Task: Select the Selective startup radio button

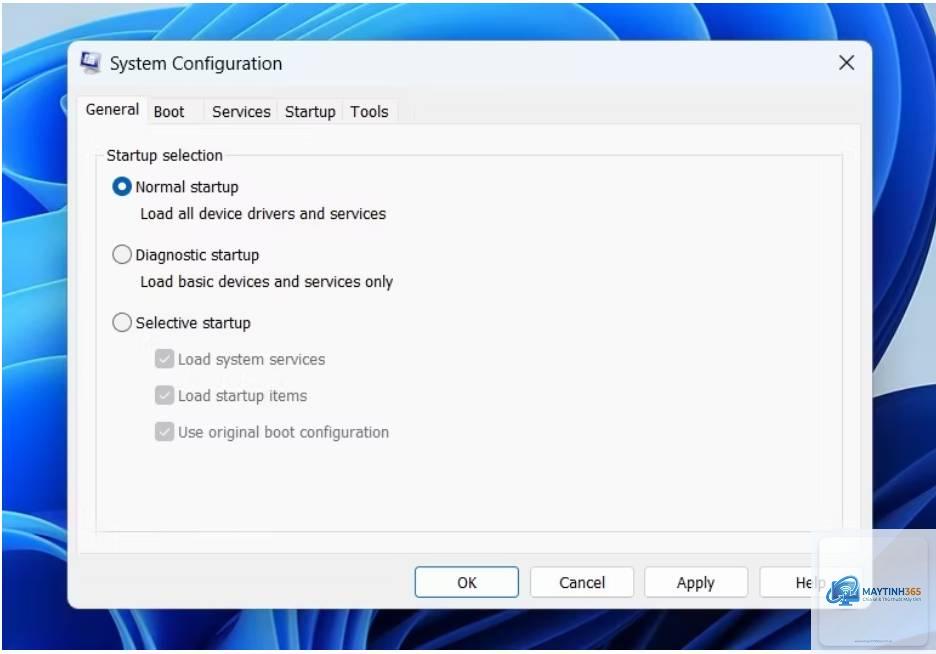Action: [x=122, y=323]
